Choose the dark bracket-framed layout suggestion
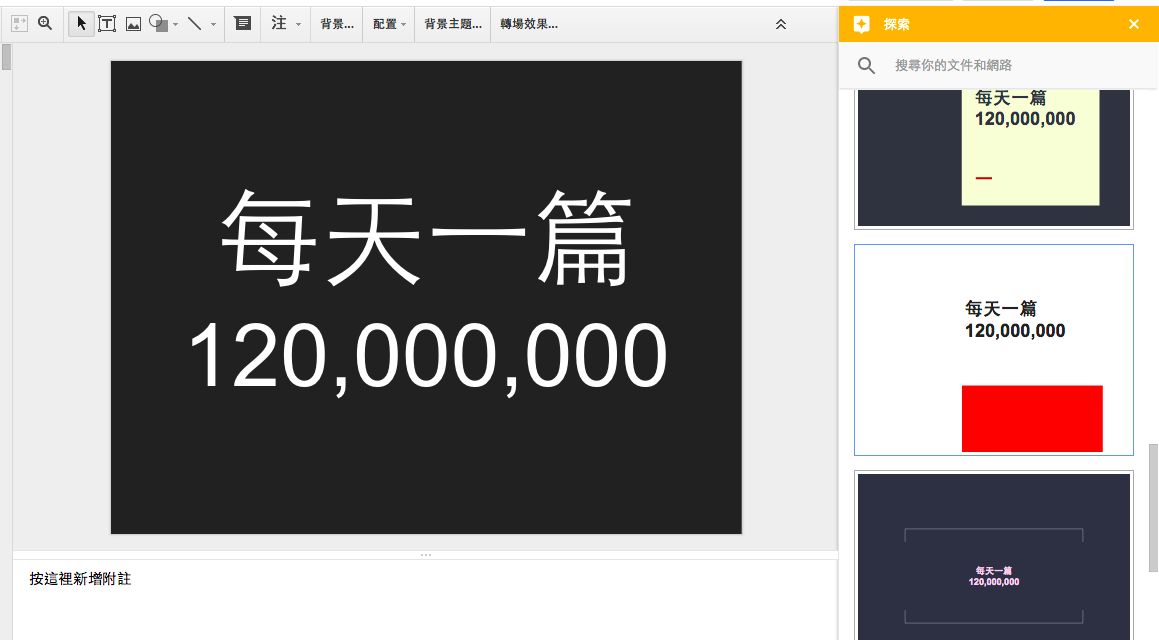The width and height of the screenshot is (1159, 640). pyautogui.click(x=994, y=555)
